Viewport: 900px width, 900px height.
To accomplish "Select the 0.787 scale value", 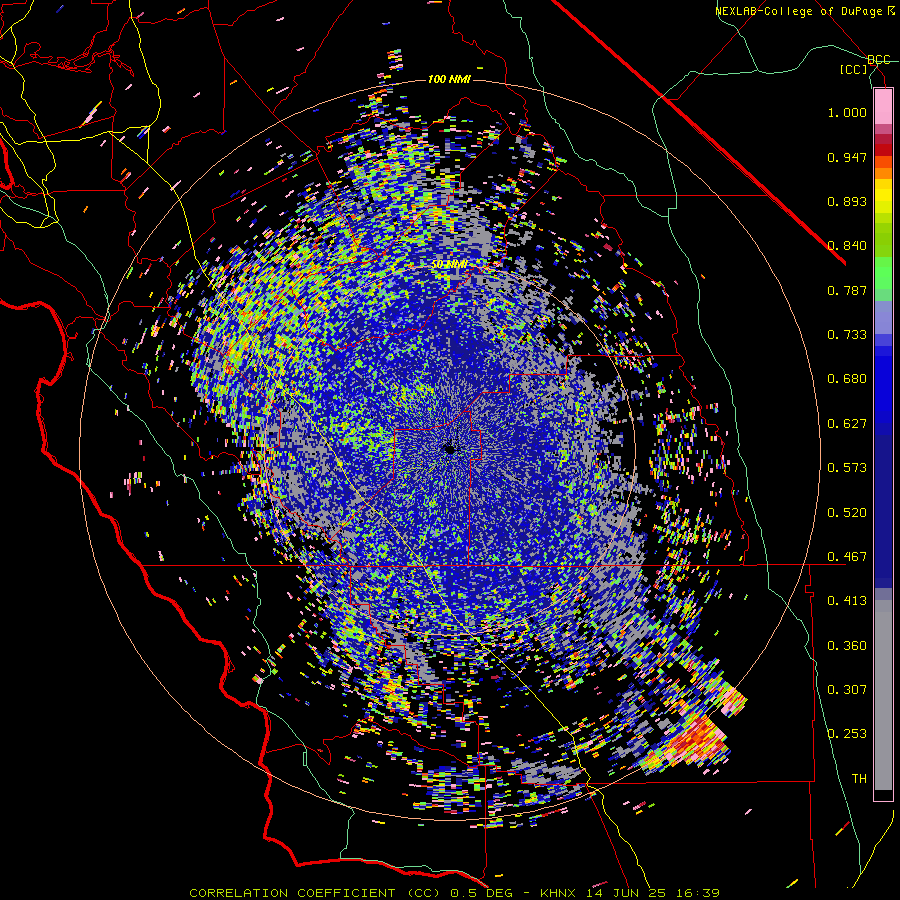I will [847, 290].
